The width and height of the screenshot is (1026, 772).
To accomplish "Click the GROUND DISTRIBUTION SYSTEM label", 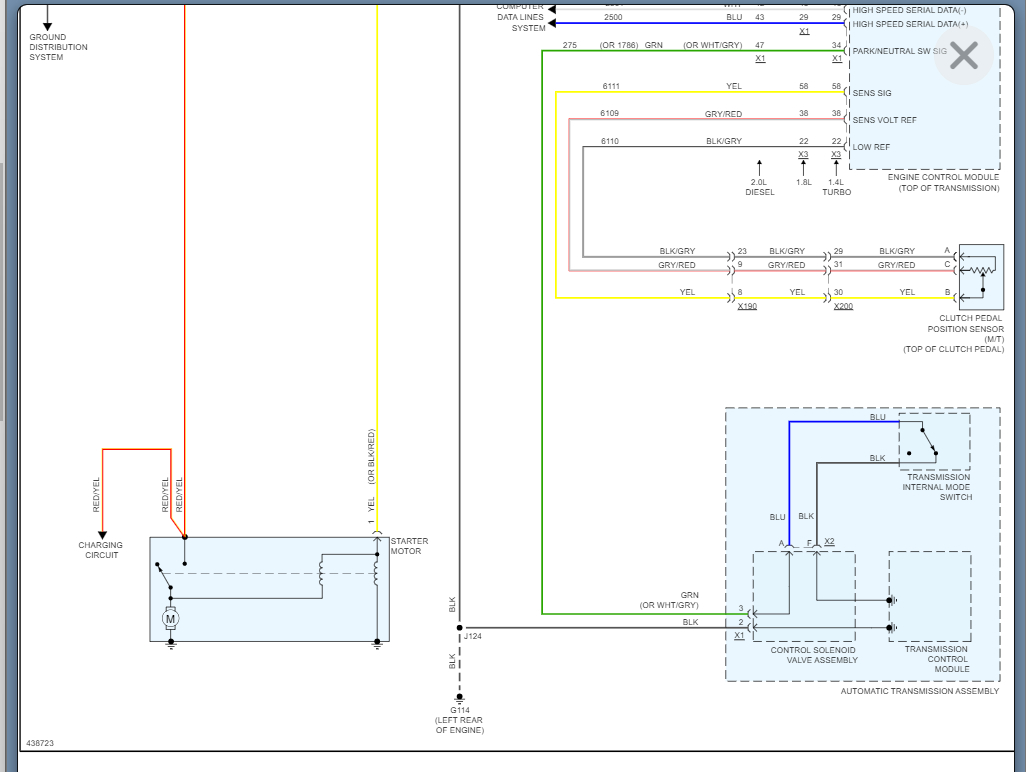I will tap(58, 47).
